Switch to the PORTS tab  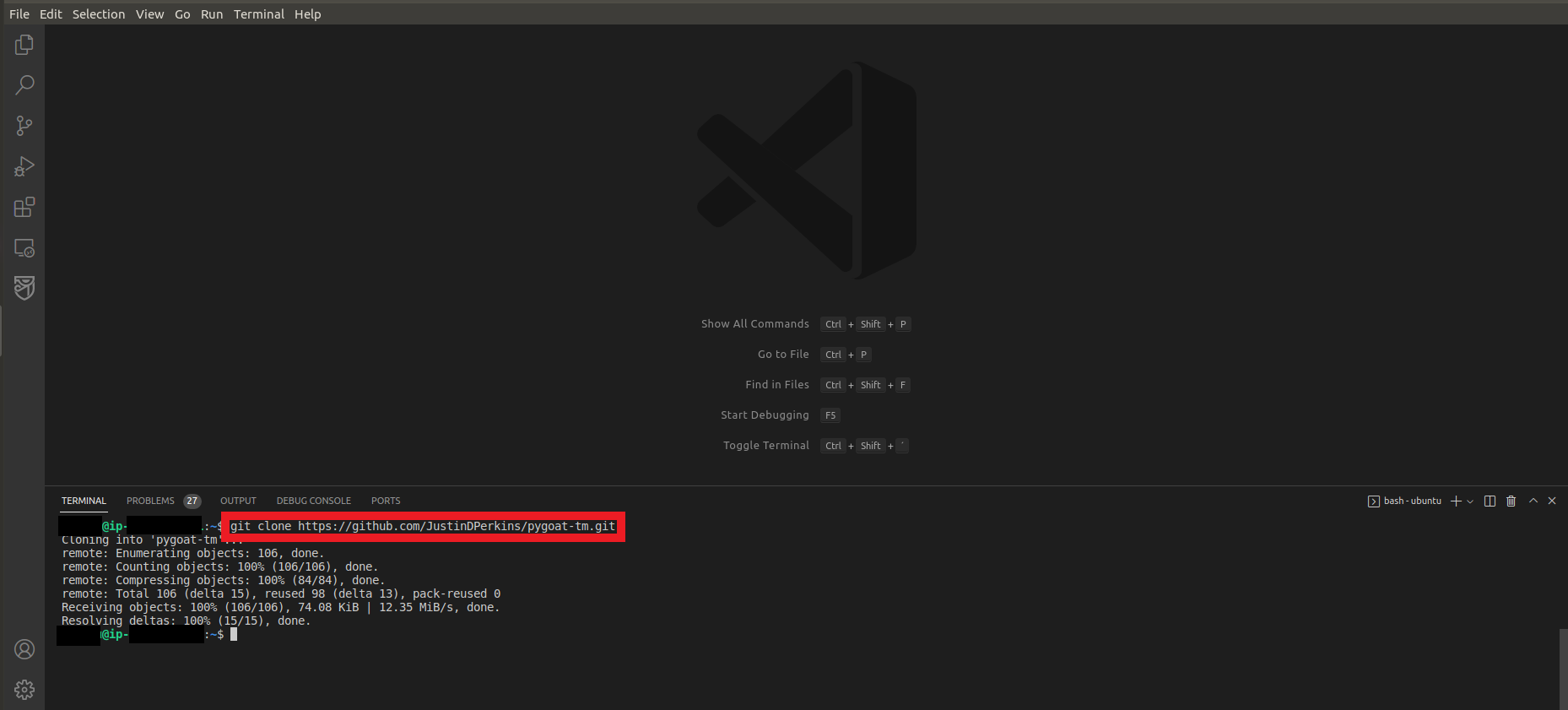386,501
